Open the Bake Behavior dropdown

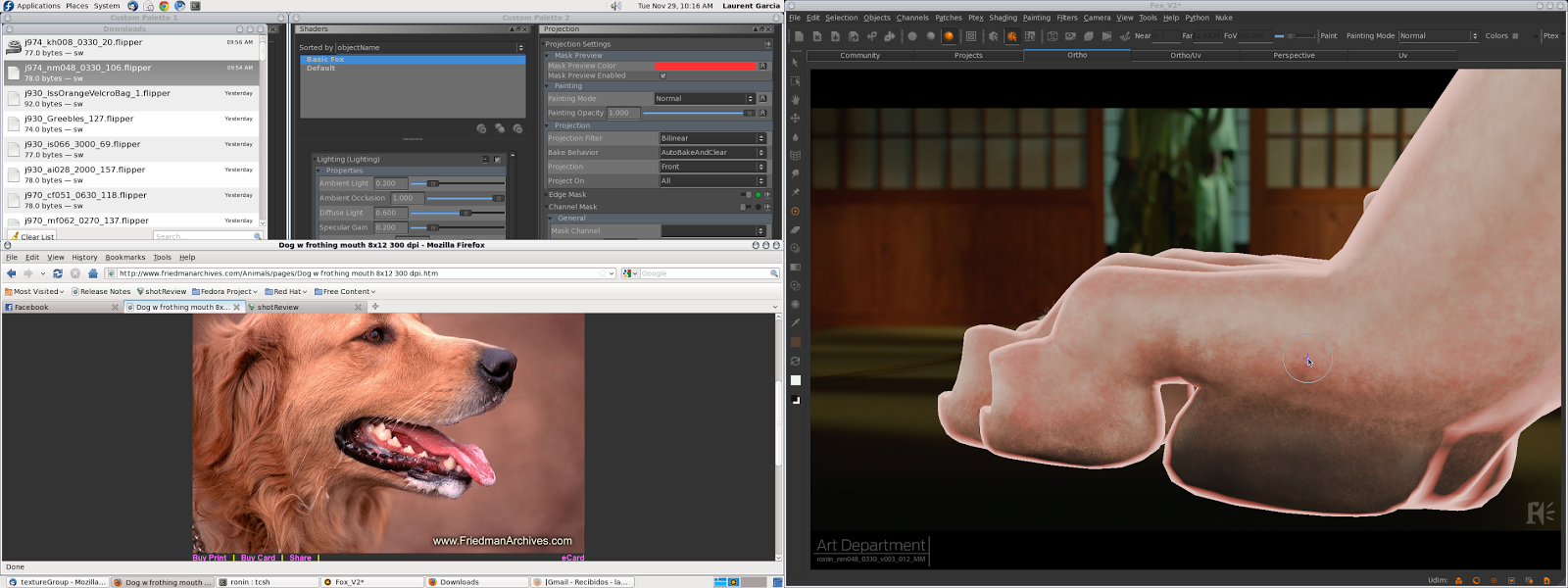[712, 152]
